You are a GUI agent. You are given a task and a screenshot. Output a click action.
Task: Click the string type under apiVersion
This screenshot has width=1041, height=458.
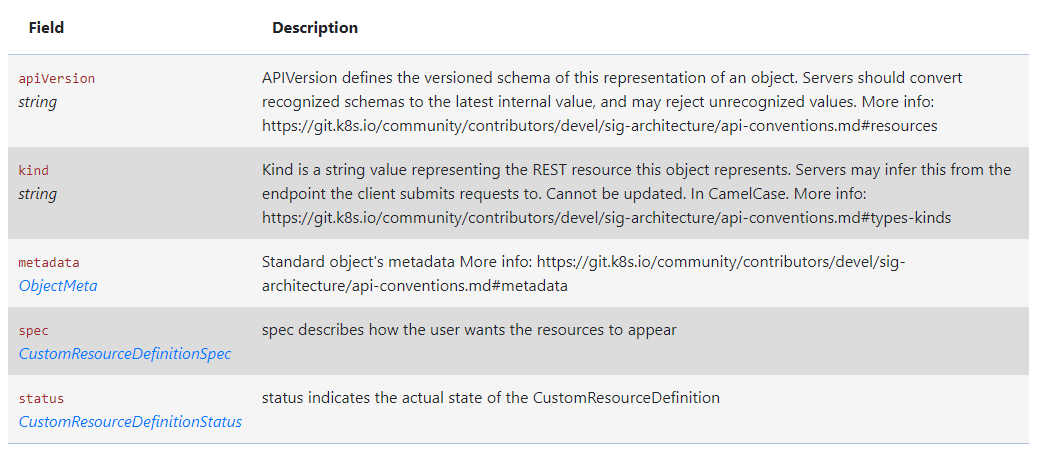pyautogui.click(x=38, y=102)
